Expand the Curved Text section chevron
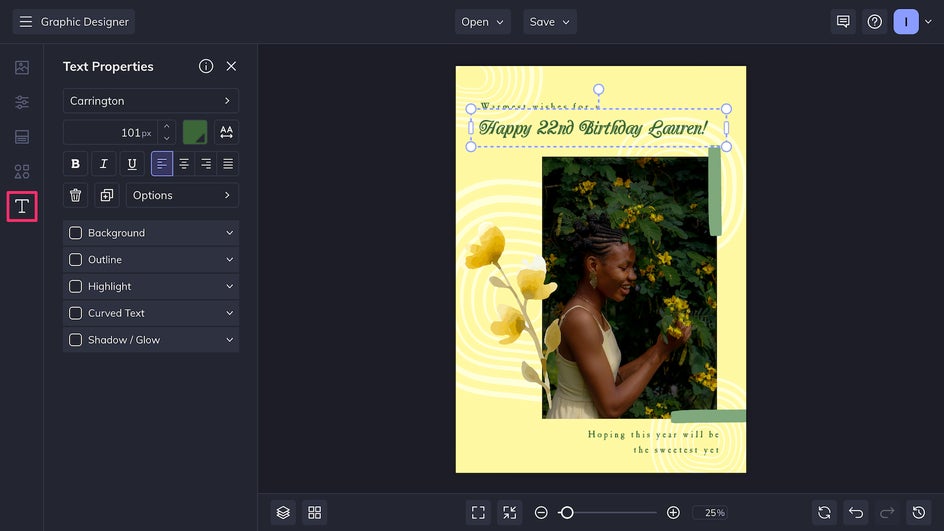Image resolution: width=944 pixels, height=531 pixels. pyautogui.click(x=229, y=313)
